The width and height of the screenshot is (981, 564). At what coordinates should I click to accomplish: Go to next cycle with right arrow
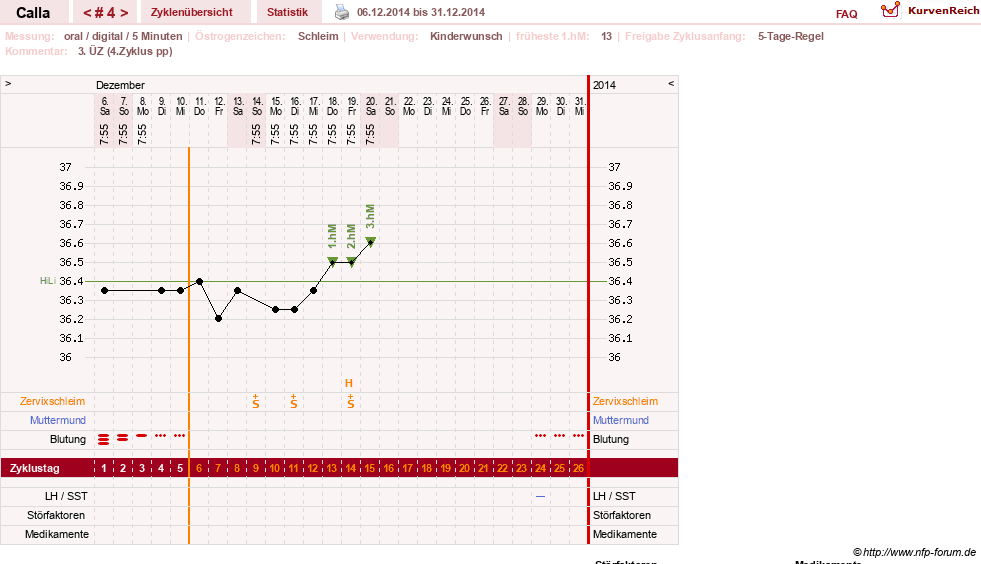[124, 13]
